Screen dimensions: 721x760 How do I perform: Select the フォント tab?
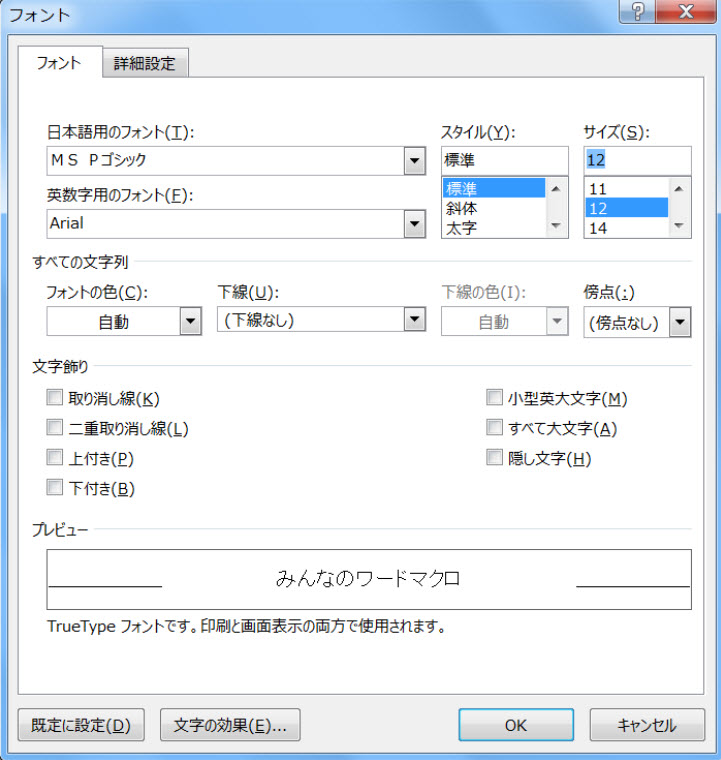(x=59, y=63)
